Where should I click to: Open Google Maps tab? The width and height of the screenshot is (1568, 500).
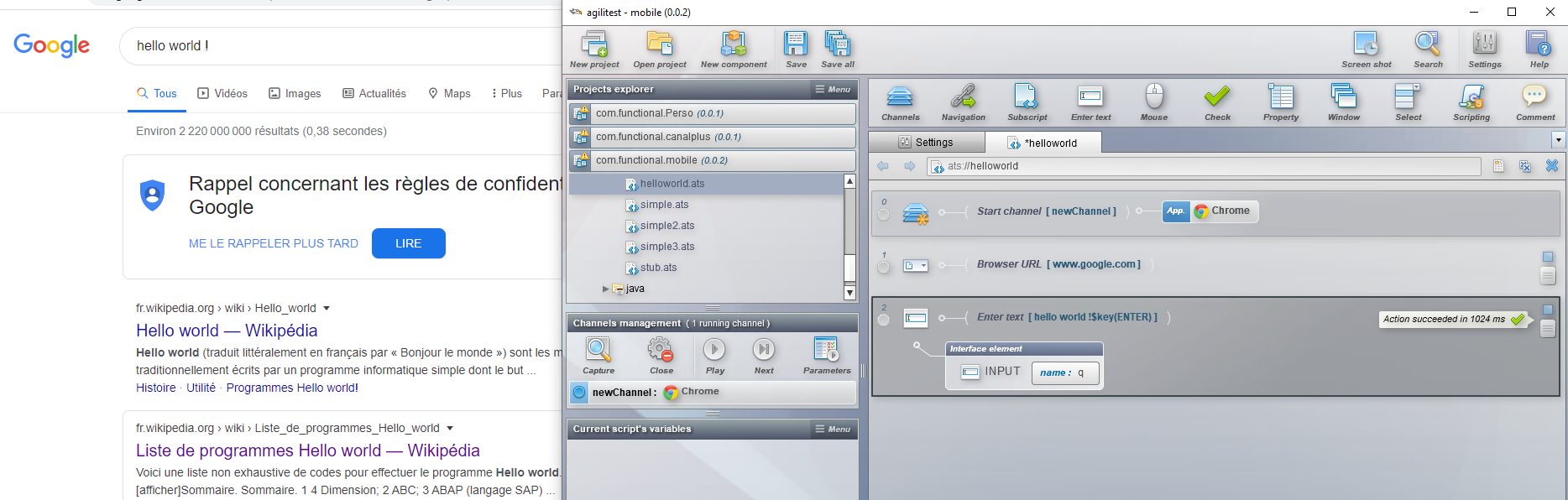[449, 93]
